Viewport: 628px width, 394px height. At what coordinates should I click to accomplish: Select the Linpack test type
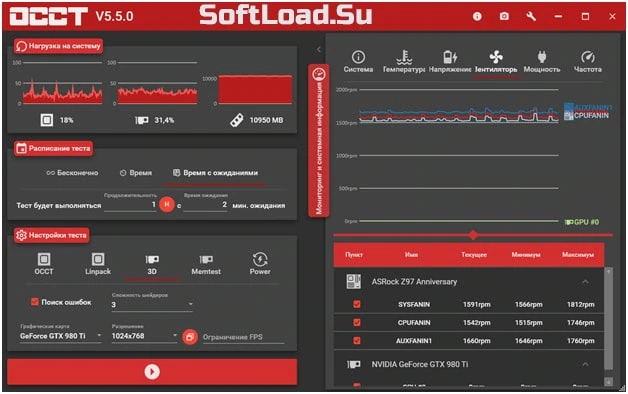(x=98, y=264)
